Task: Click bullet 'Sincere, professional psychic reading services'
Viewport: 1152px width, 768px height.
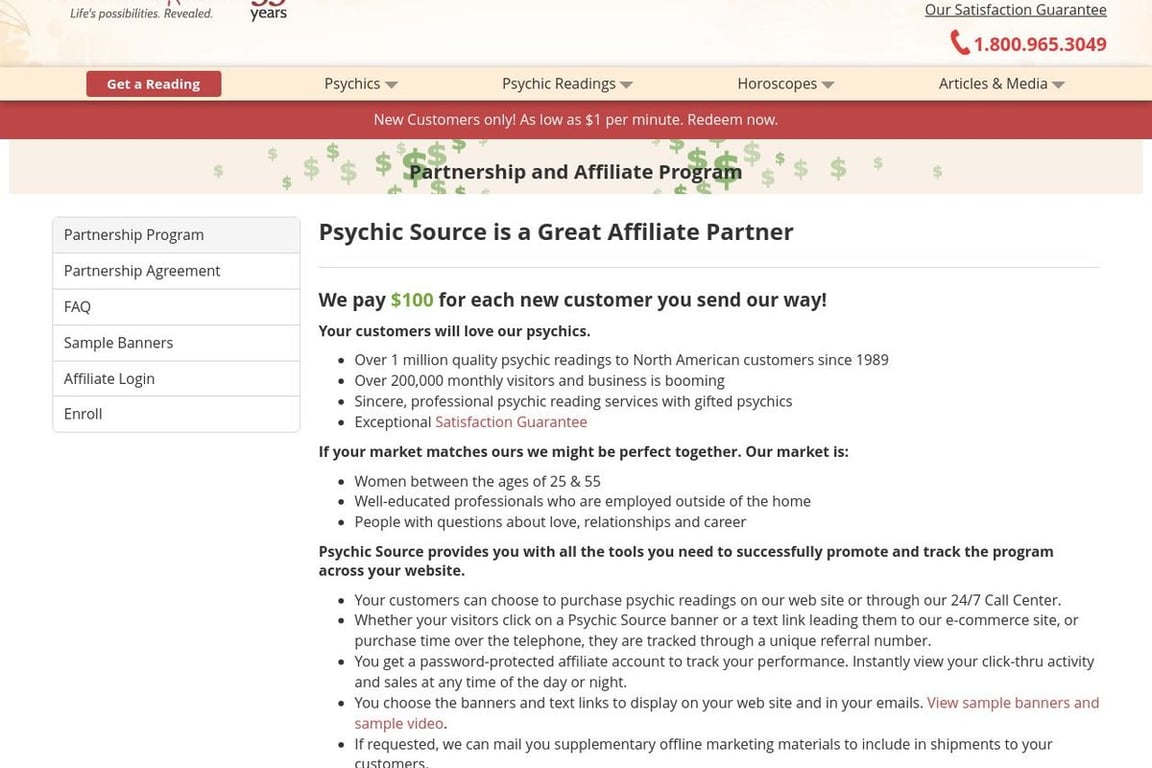Action: coord(573,401)
